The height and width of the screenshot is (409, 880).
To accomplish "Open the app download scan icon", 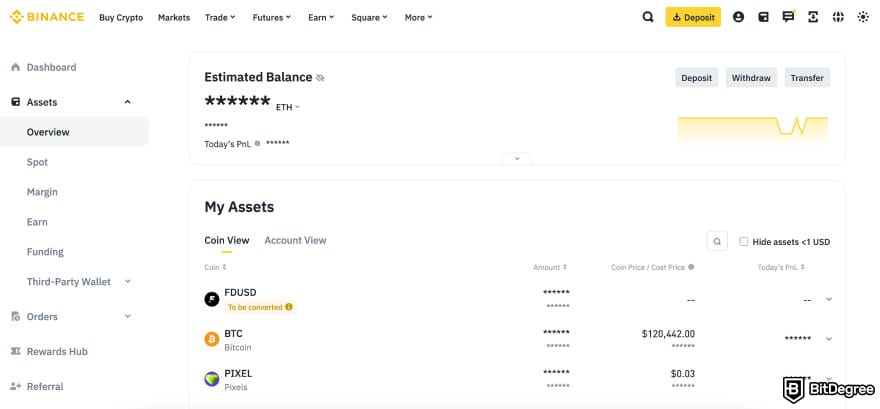I will coord(813,17).
